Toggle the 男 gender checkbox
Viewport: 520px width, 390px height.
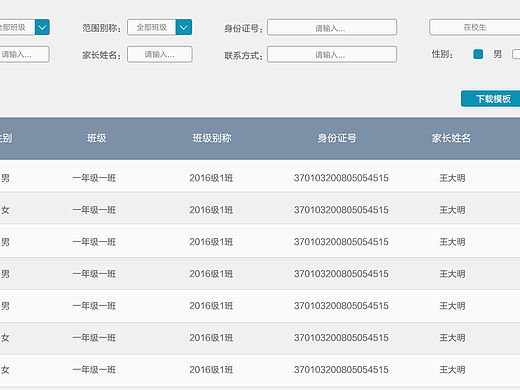(x=478, y=54)
